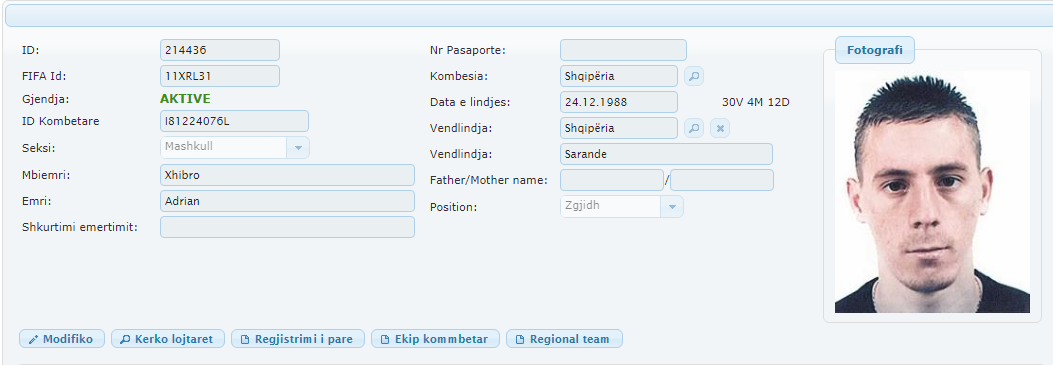Focus the Shkurtimi emertimit field
Image resolution: width=1053 pixels, height=365 pixels.
[x=287, y=227]
